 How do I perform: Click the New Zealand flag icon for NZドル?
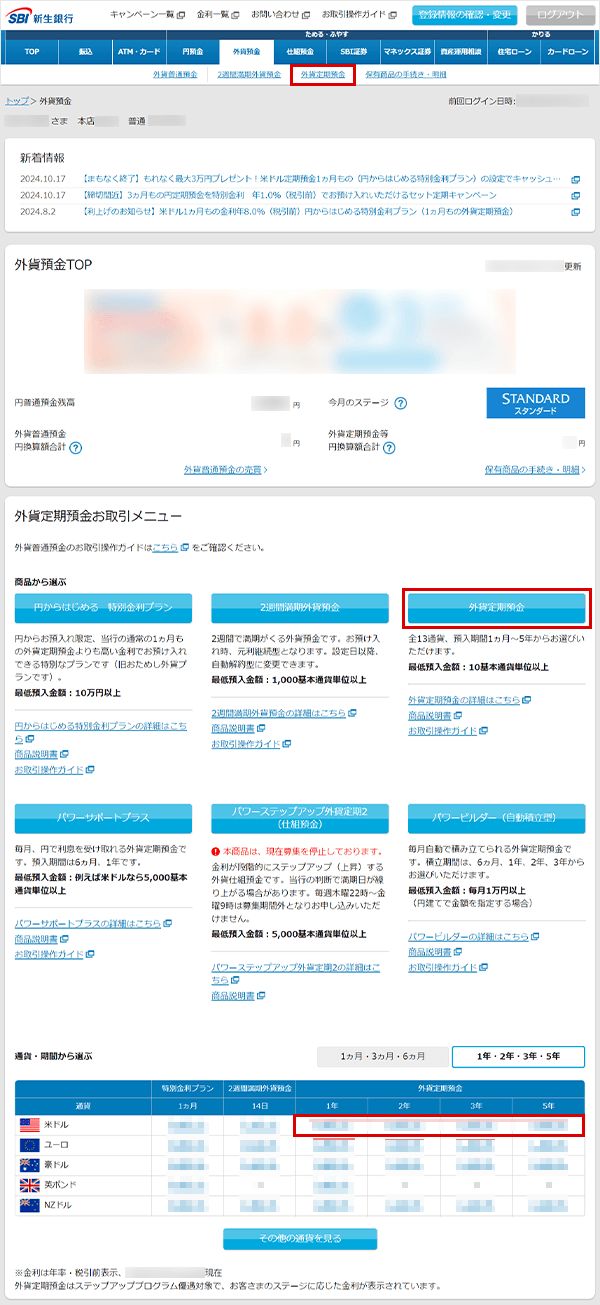coord(30,1205)
